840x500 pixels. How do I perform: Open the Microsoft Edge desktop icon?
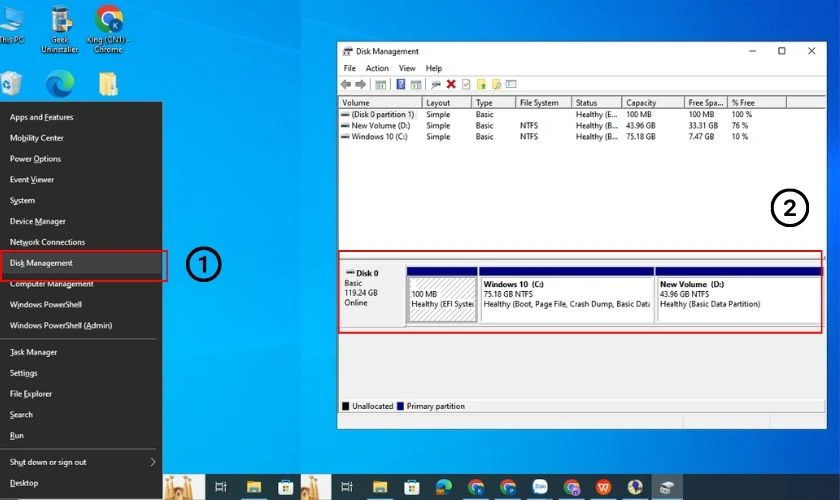pos(60,84)
